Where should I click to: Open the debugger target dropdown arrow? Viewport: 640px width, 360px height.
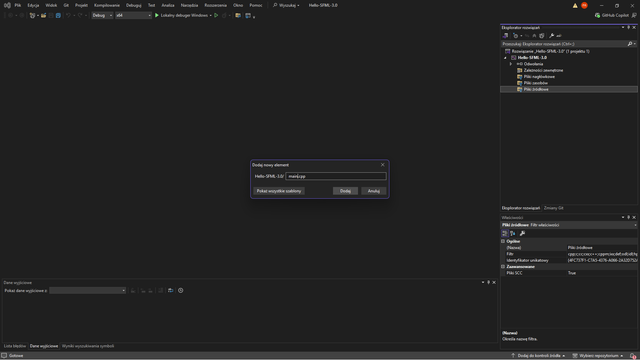(x=211, y=16)
